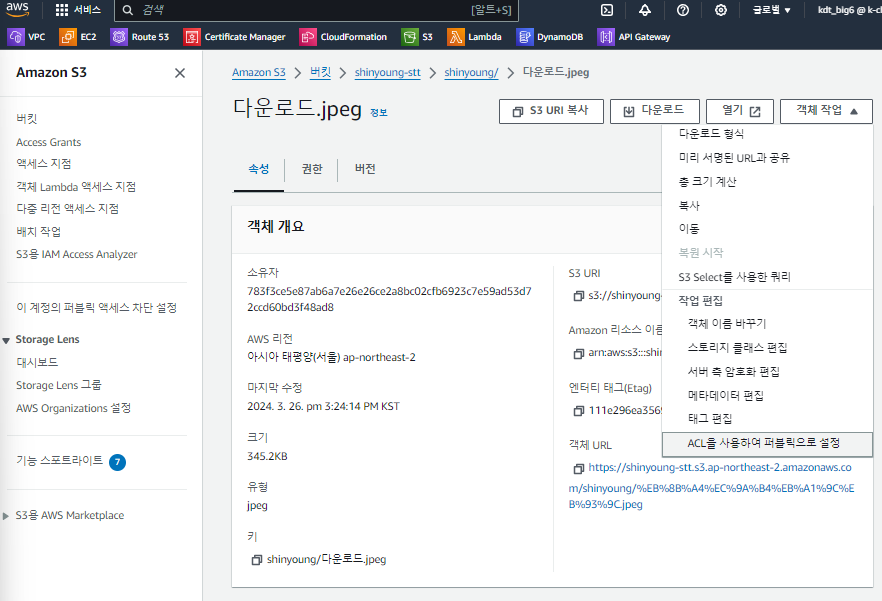The height and width of the screenshot is (601, 882).
Task: Open S3용 IAM Access Analyzer
Action: 76,254
